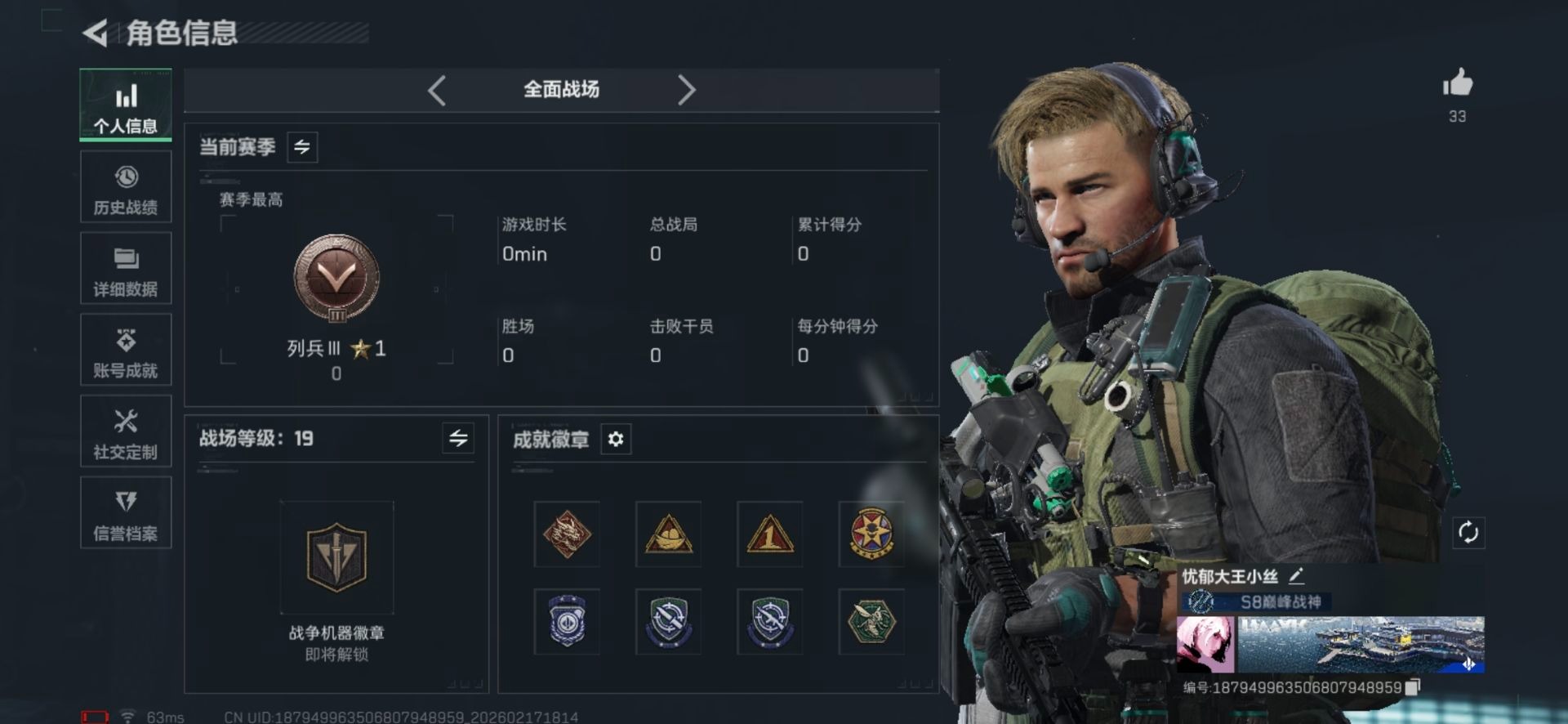Copy the player ID number
The height and width of the screenshot is (724, 1568).
click(1413, 687)
